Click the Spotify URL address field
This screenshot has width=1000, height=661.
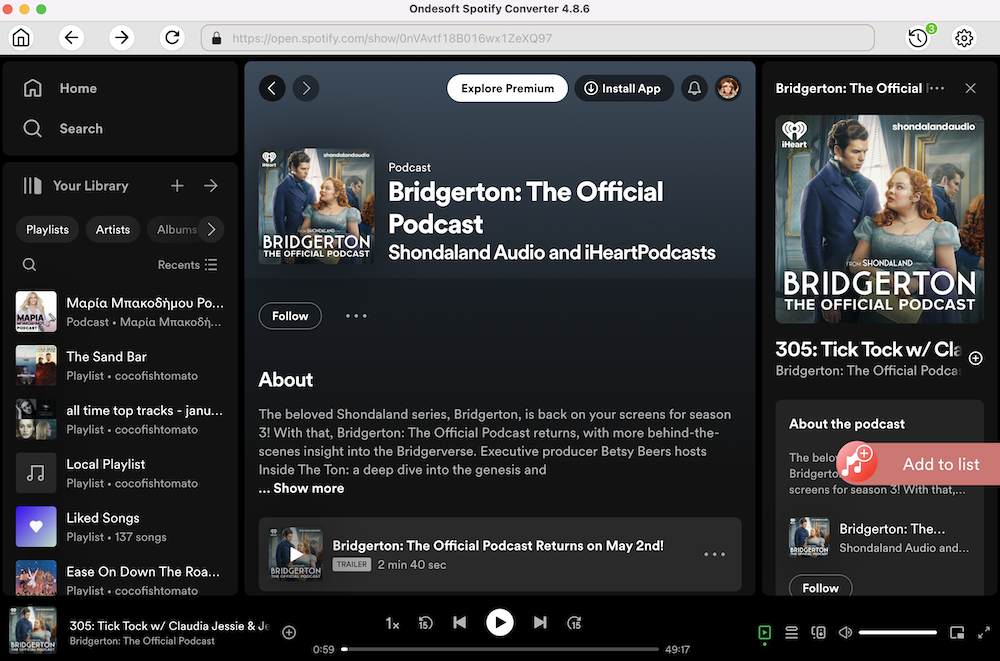538,38
